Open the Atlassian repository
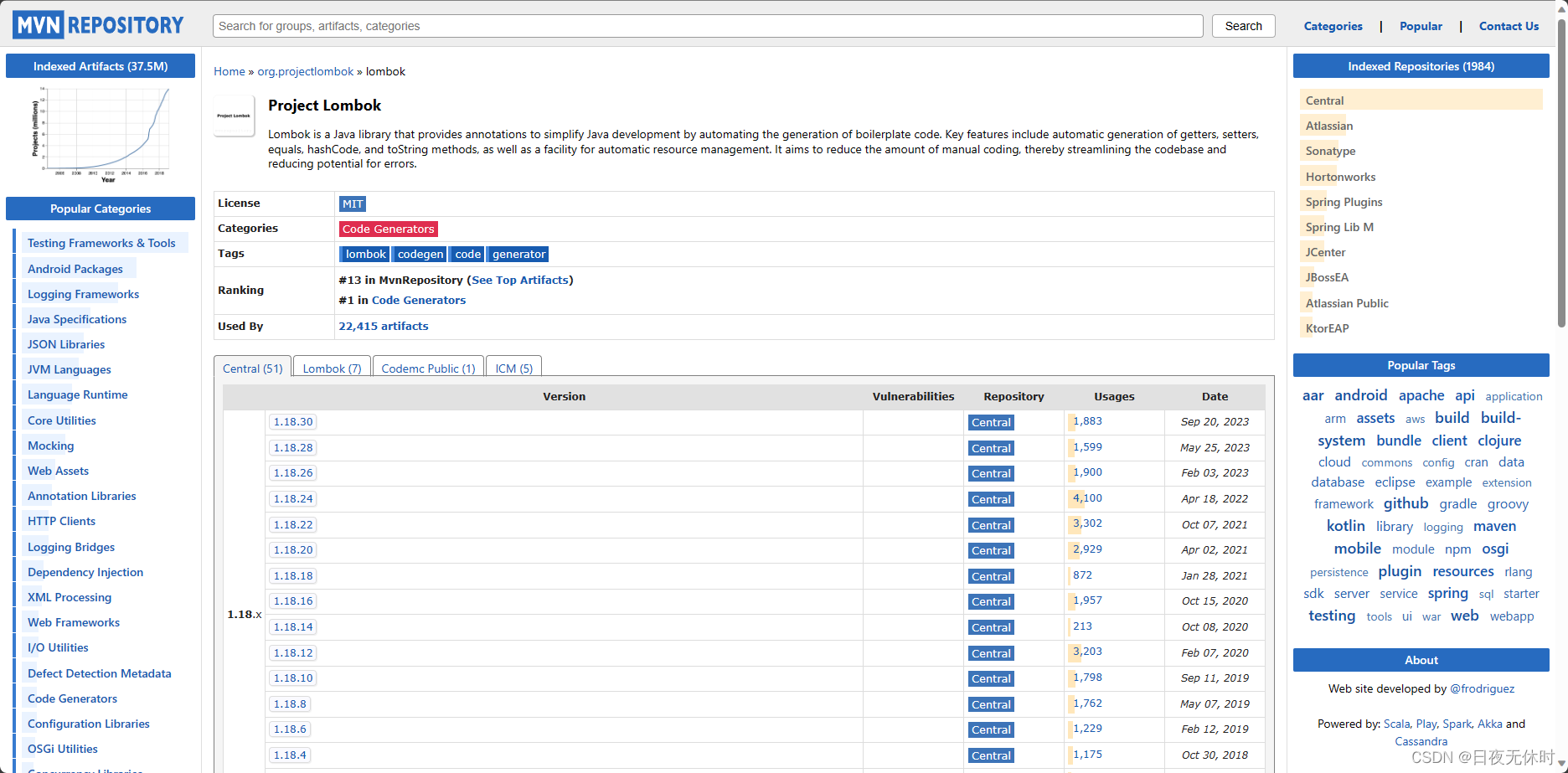1568x773 pixels. pos(1328,126)
